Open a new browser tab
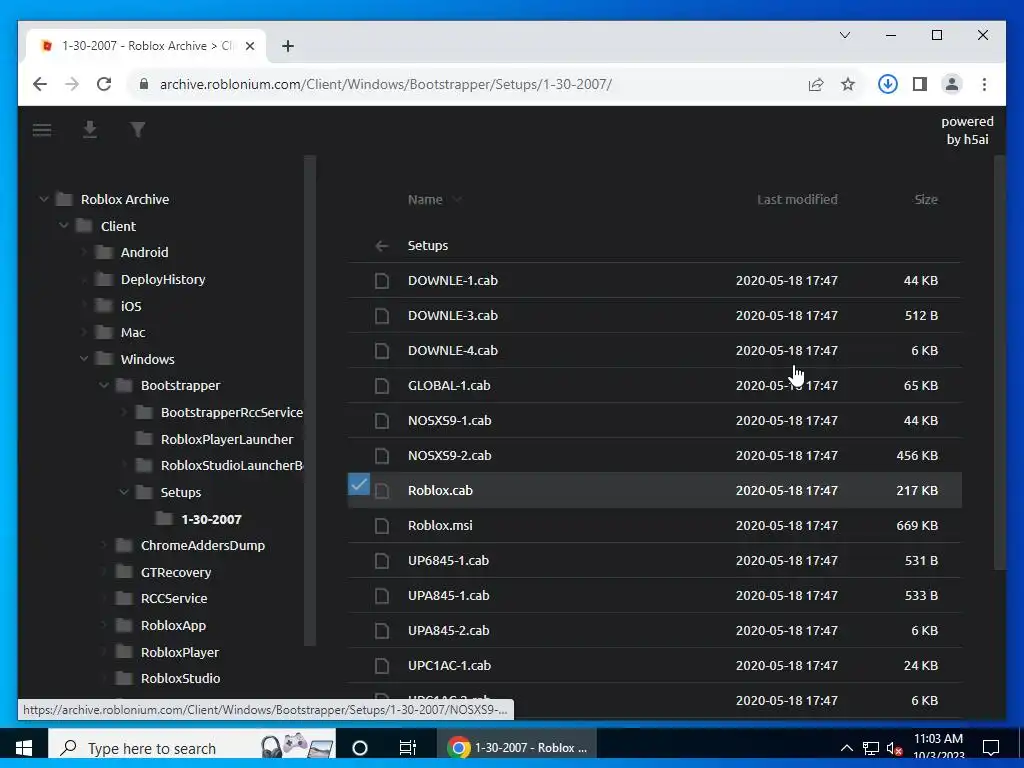Image resolution: width=1024 pixels, height=768 pixels. (x=288, y=46)
